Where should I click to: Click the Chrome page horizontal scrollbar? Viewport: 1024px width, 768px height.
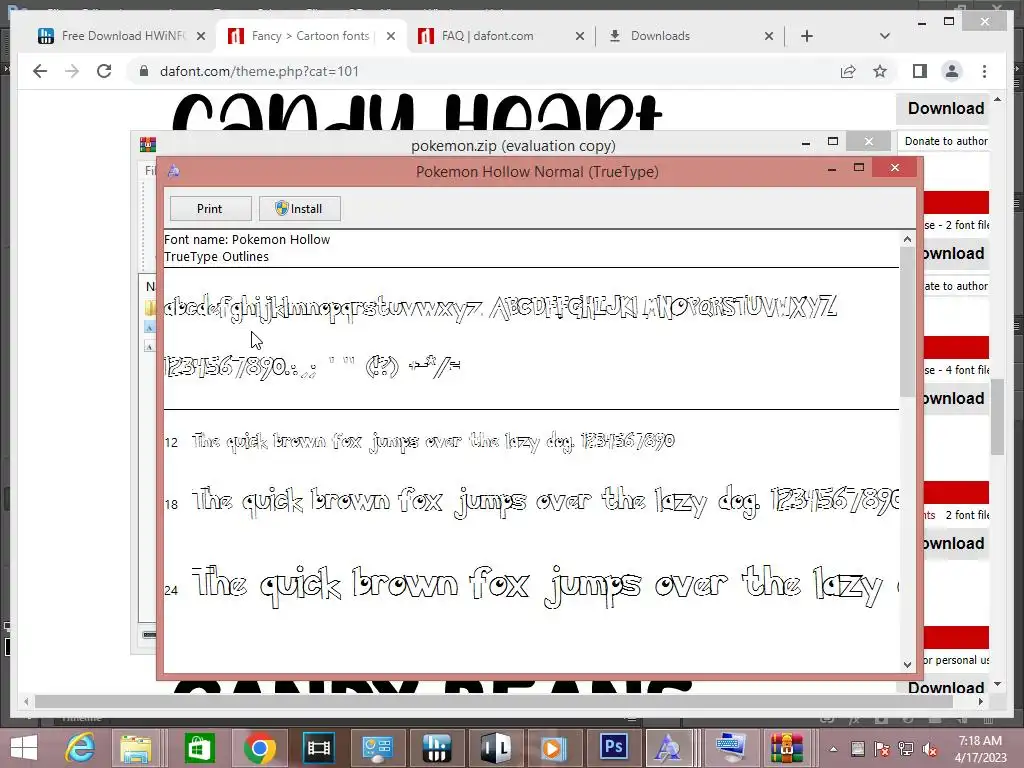[494, 701]
